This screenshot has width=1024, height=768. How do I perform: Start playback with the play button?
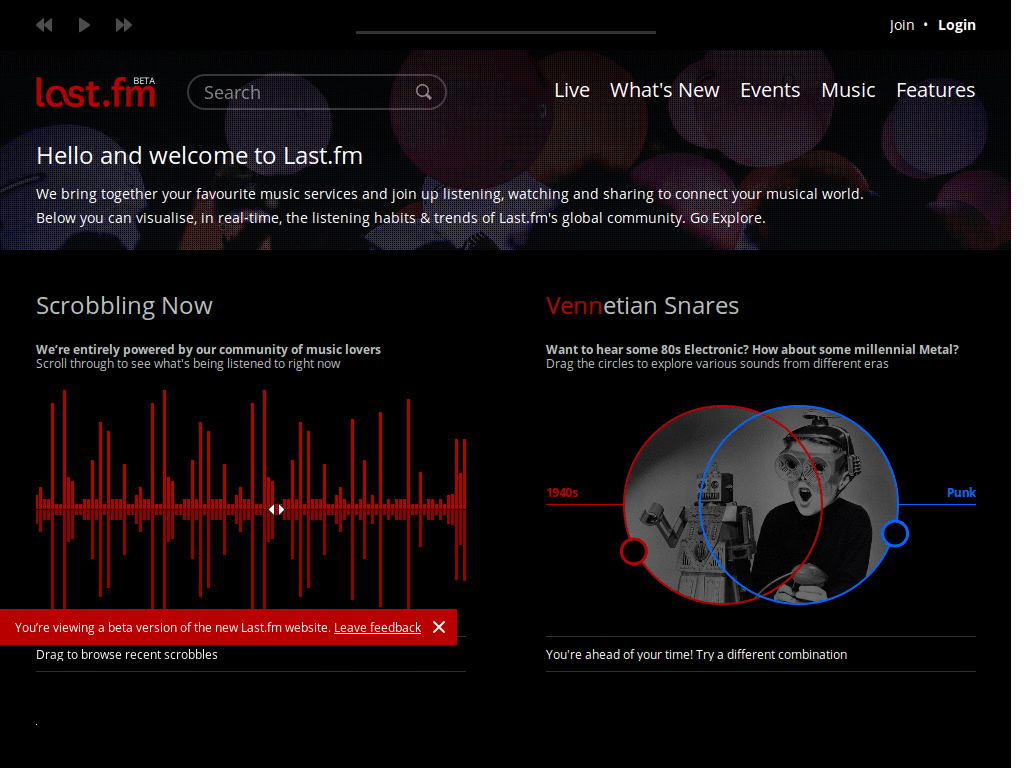(x=84, y=25)
